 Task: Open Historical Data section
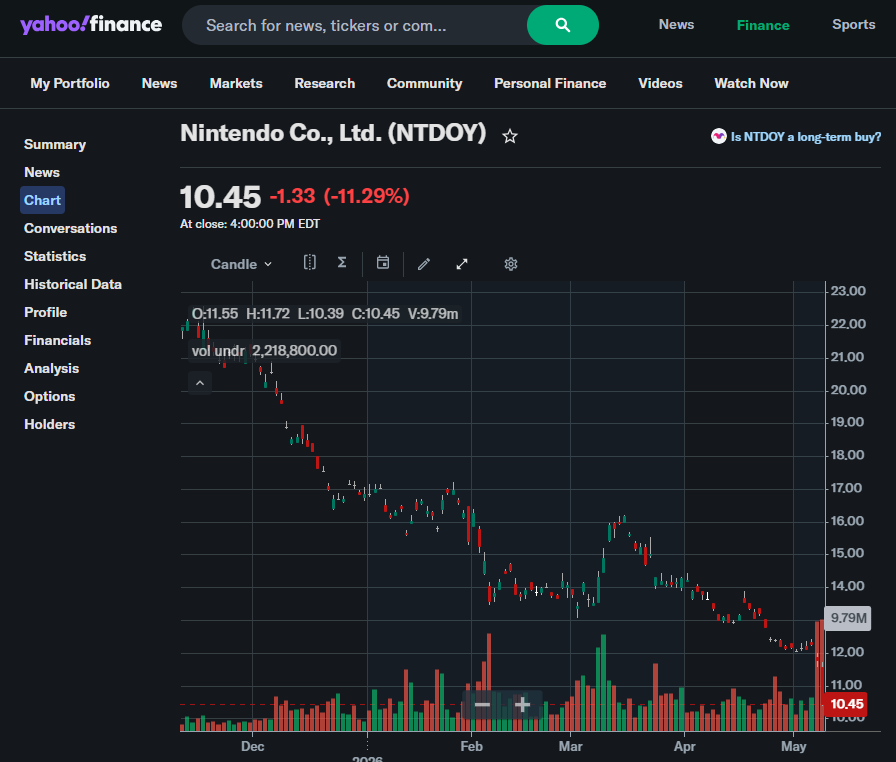[73, 284]
